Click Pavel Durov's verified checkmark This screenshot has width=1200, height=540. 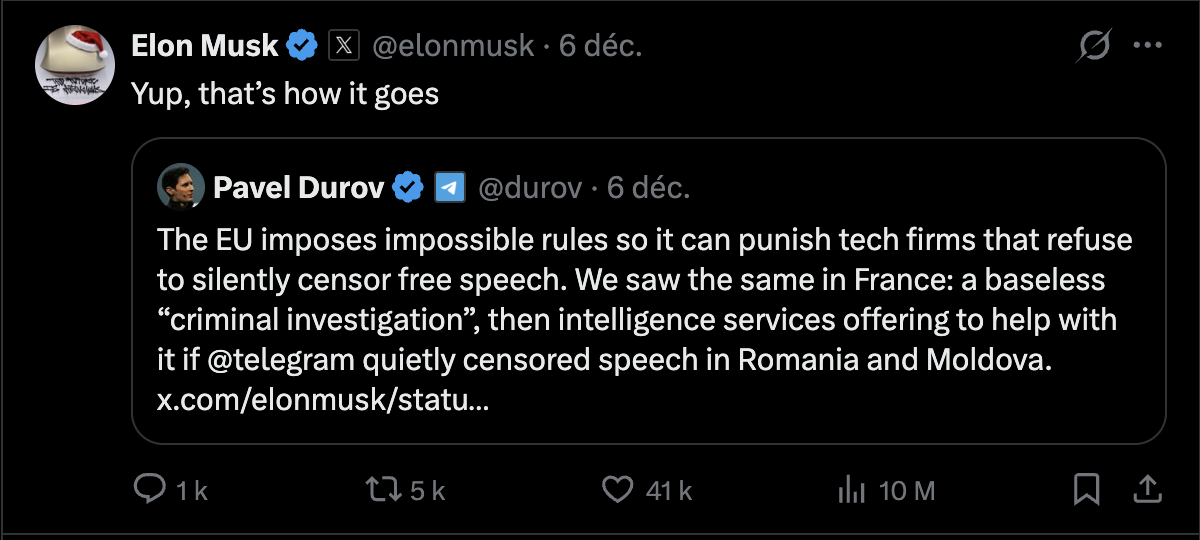coord(407,187)
